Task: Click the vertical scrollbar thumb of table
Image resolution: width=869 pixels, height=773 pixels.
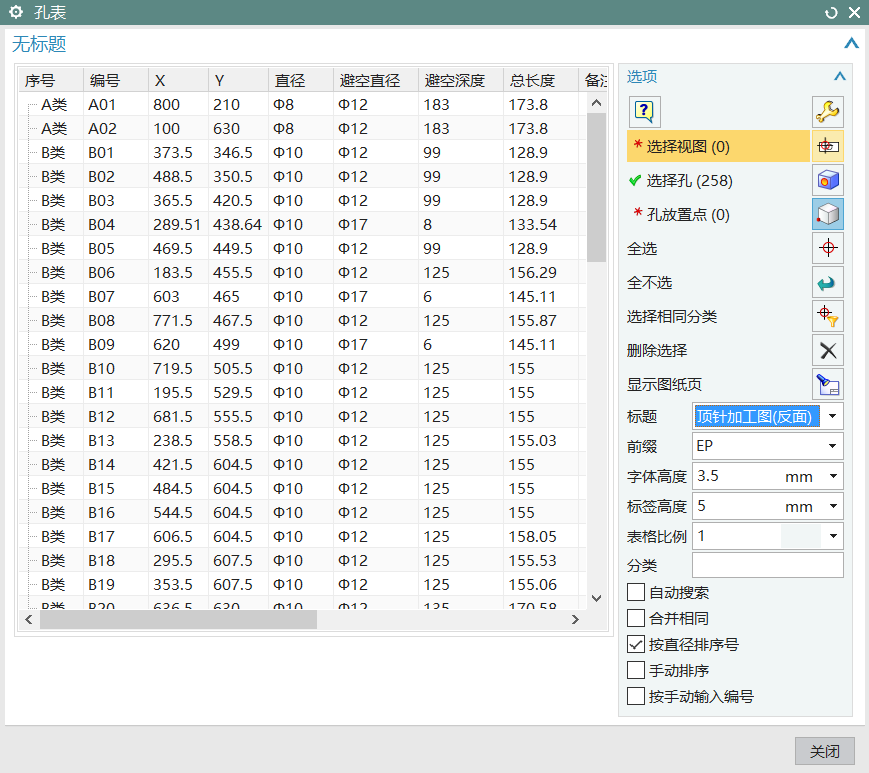Action: coord(596,187)
